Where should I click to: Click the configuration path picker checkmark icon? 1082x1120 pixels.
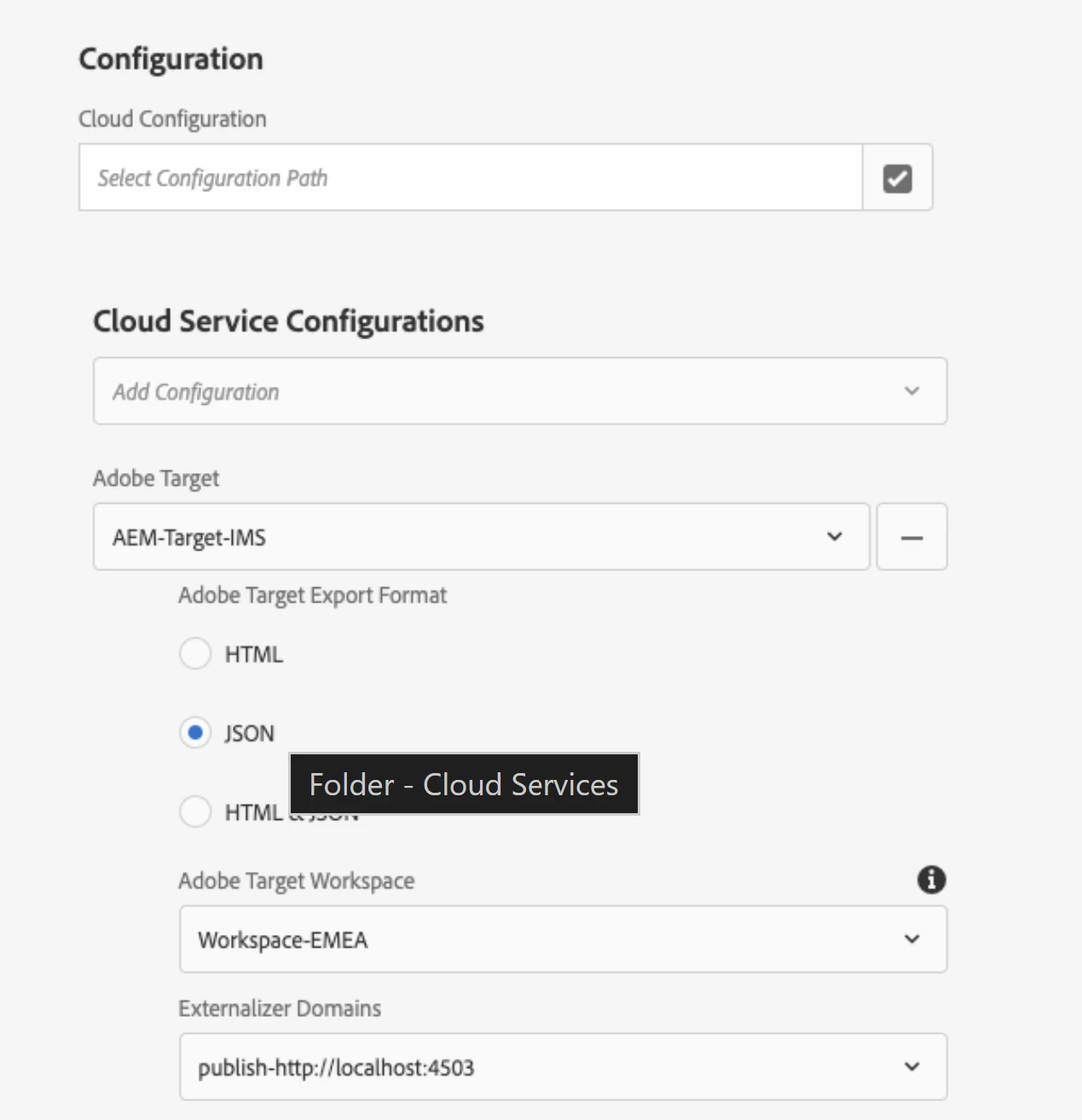tap(897, 178)
